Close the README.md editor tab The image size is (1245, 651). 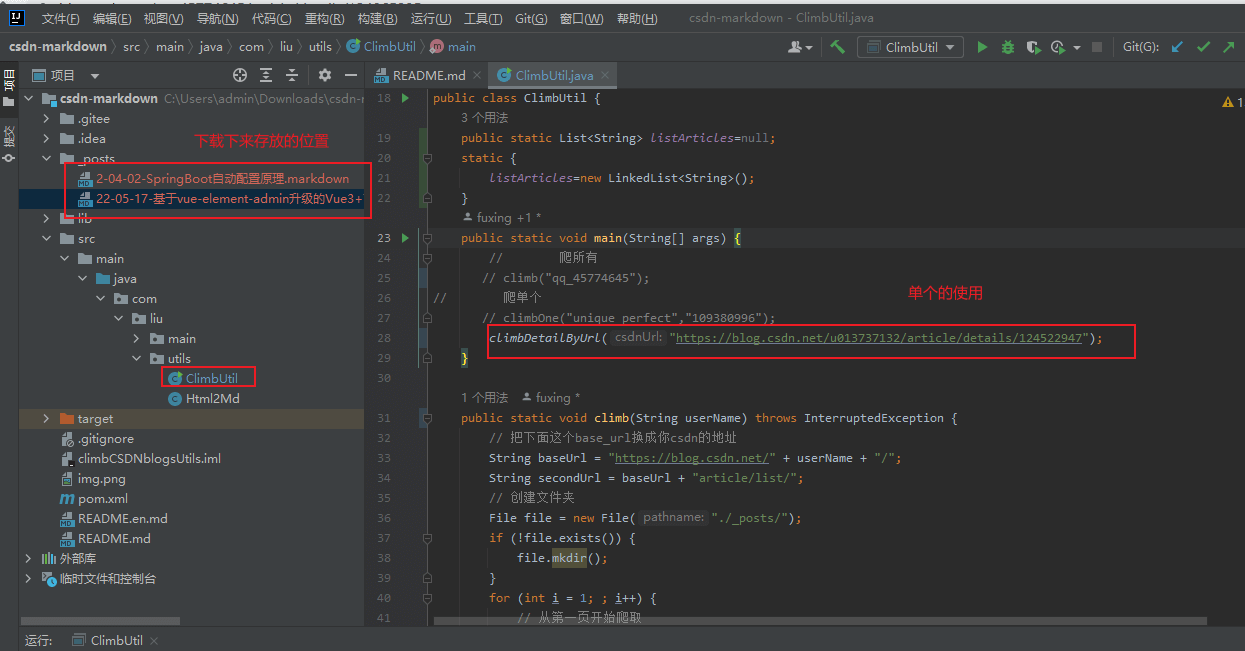[x=477, y=75]
